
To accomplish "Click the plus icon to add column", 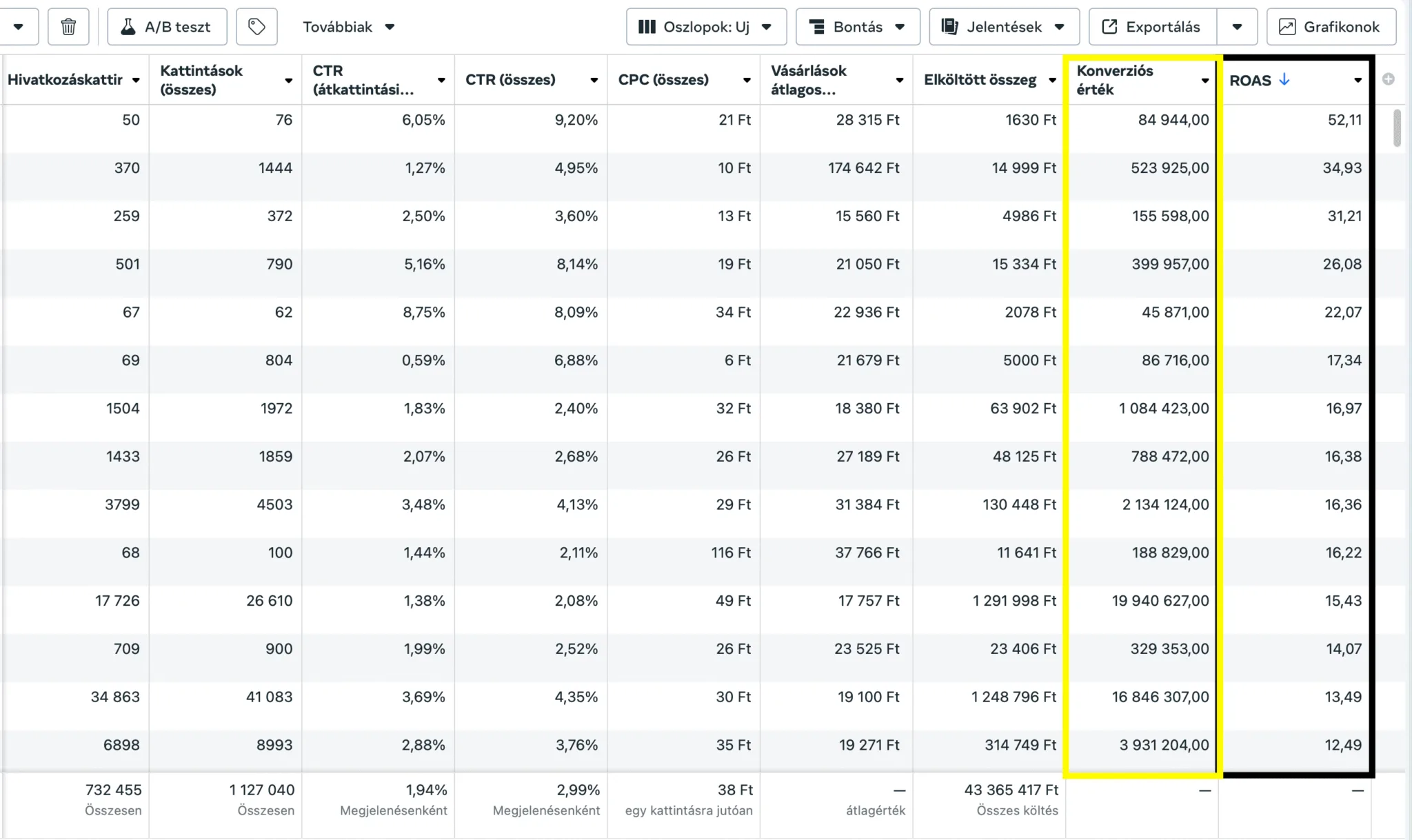I will point(1389,79).
